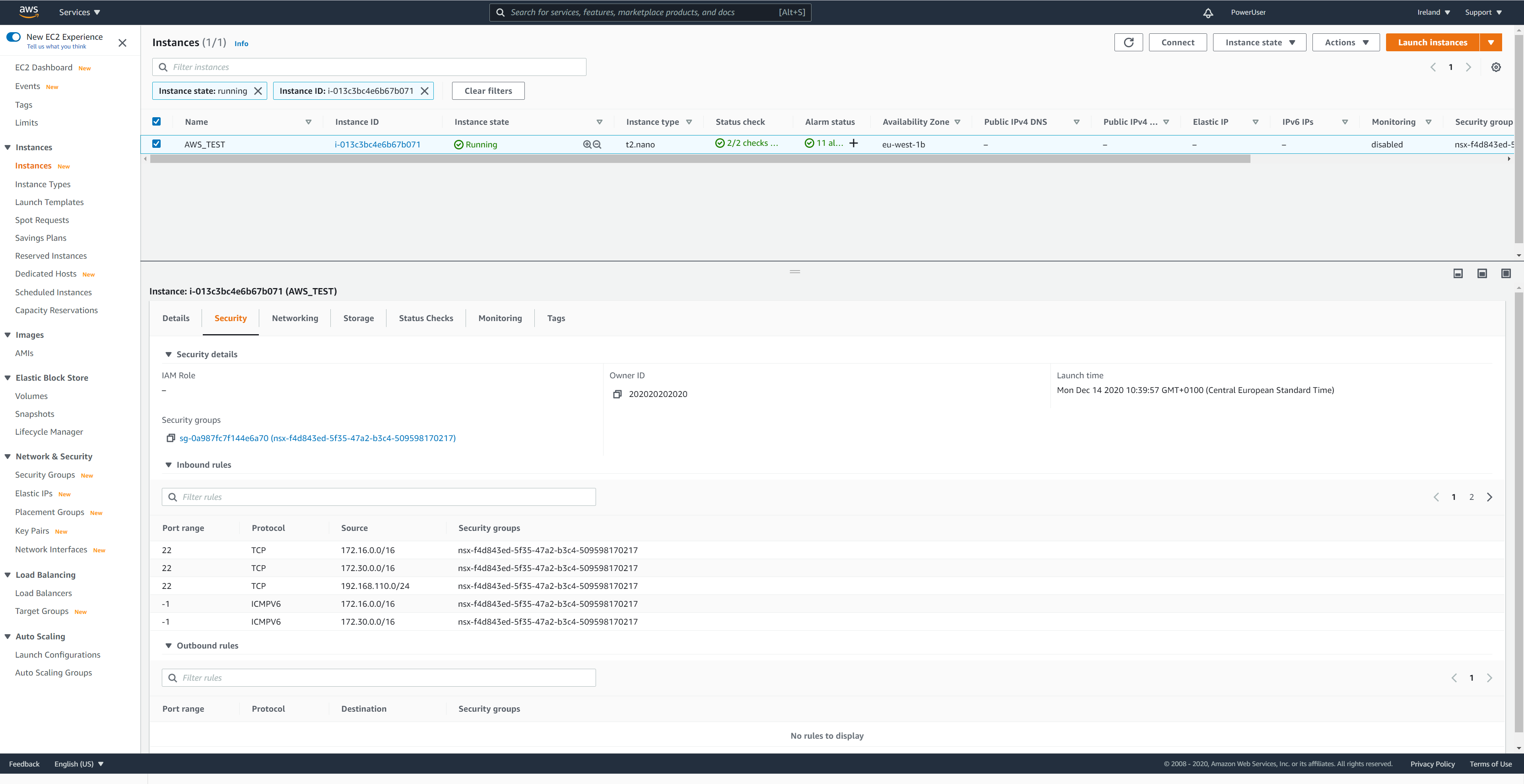Click the panel resize handle divider

click(x=794, y=272)
